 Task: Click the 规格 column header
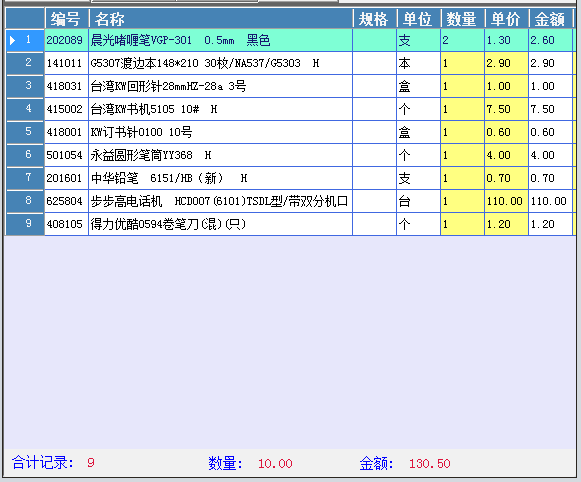[x=375, y=19]
